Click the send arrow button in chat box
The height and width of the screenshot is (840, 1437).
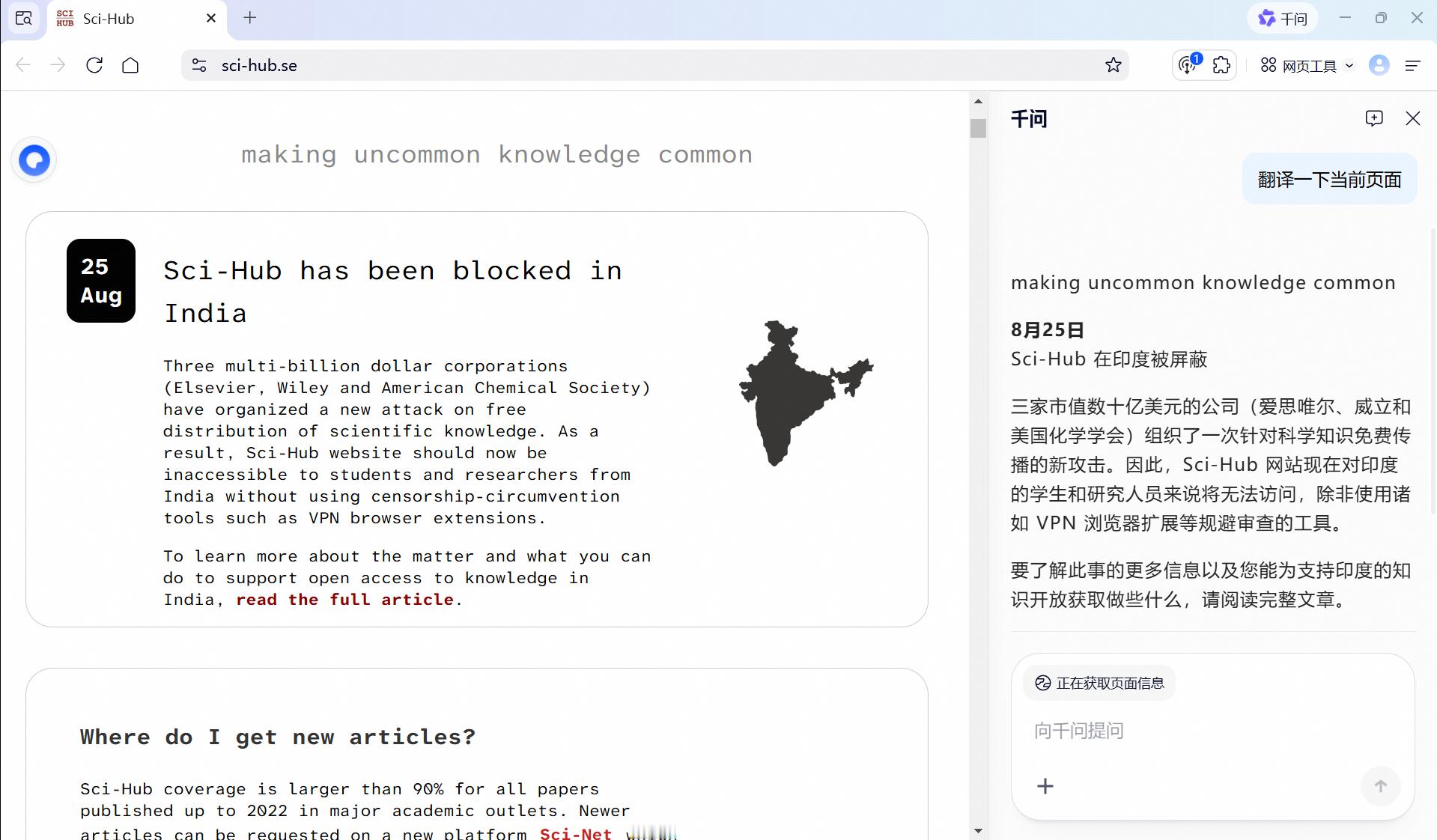[x=1380, y=786]
